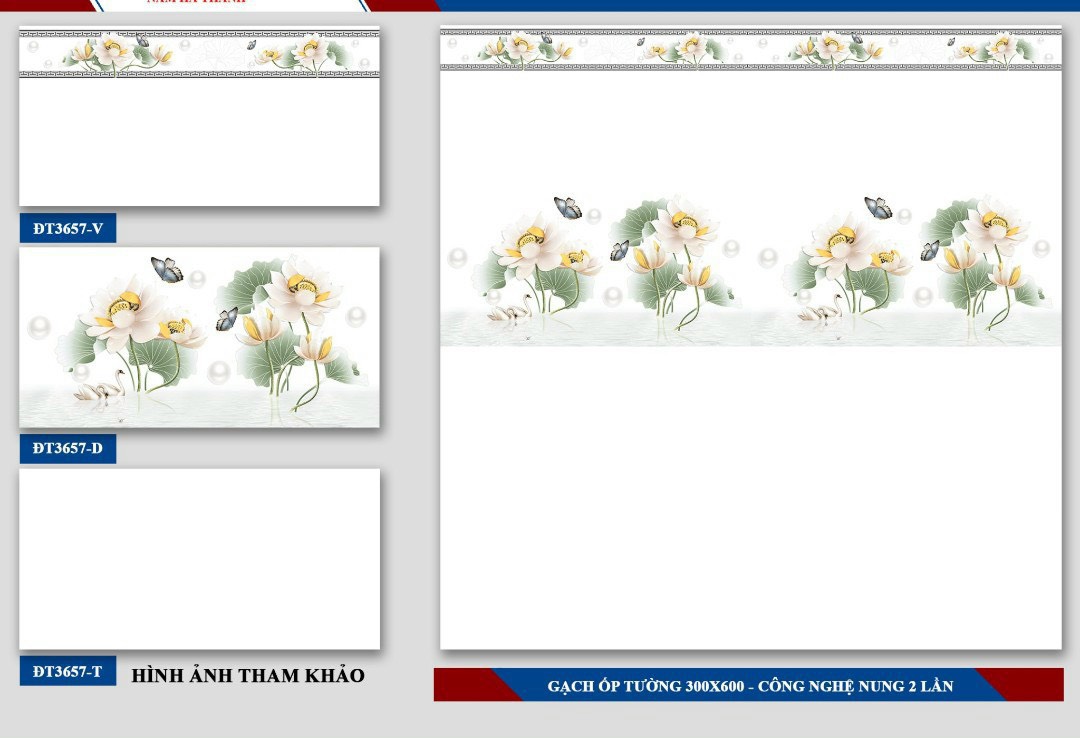
Task: Click the GẠCH ỐP TƯỜNG 300X600 banner text
Action: point(750,686)
